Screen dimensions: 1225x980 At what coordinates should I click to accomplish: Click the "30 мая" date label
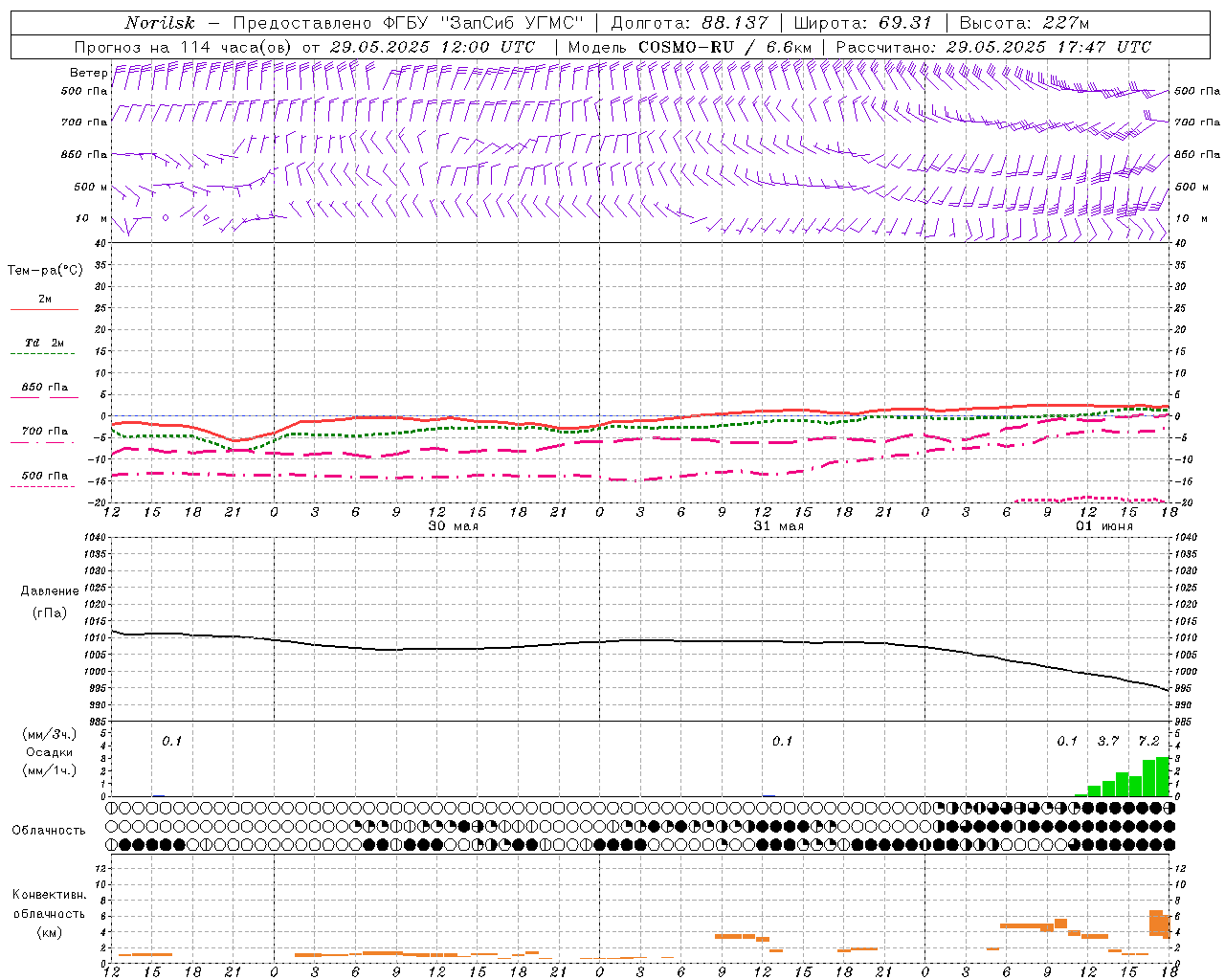click(454, 525)
